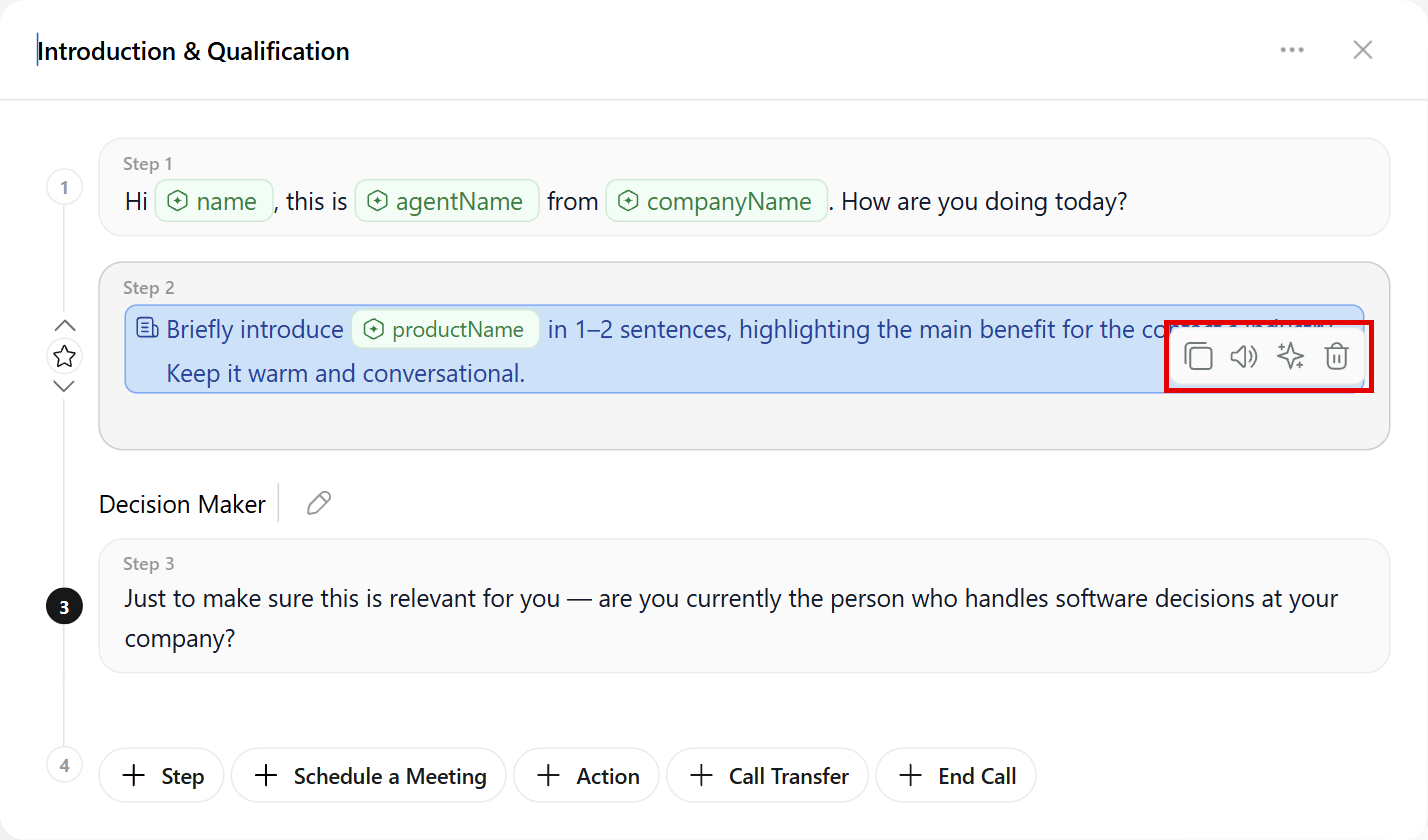The image size is (1428, 840).
Task: Click the productName variable chip
Action: pos(445,330)
